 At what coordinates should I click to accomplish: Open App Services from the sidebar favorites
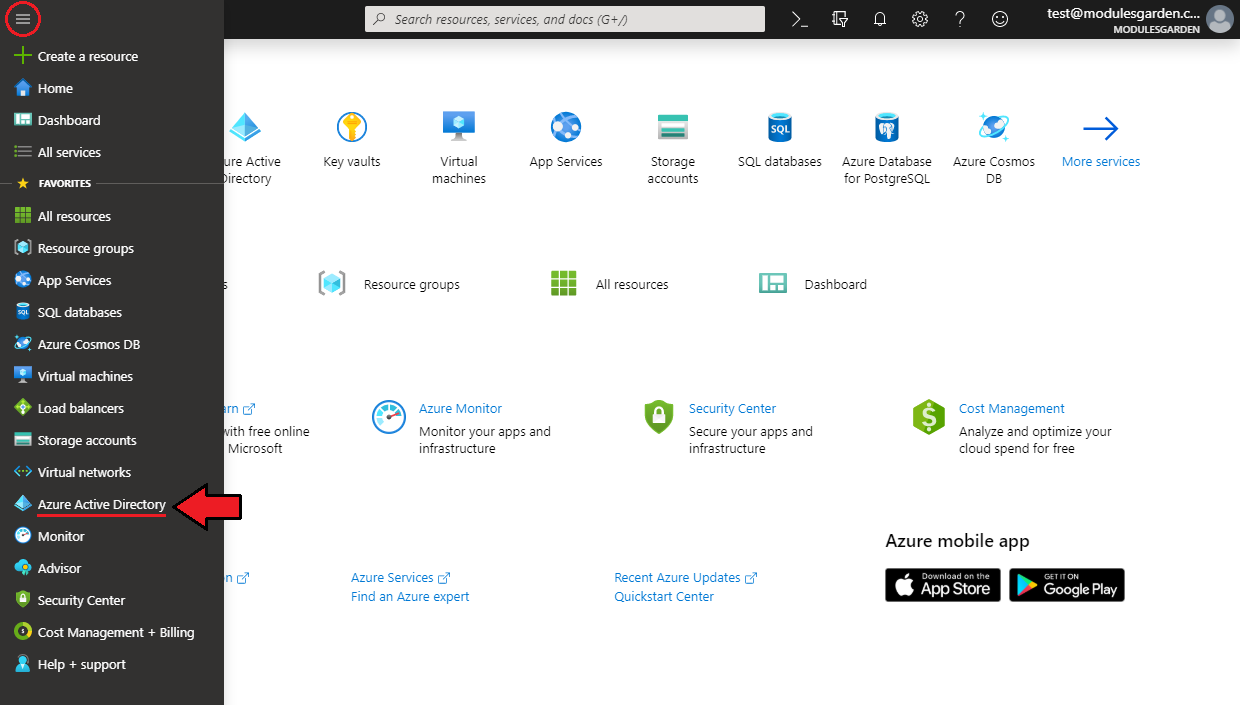pyautogui.click(x=74, y=280)
